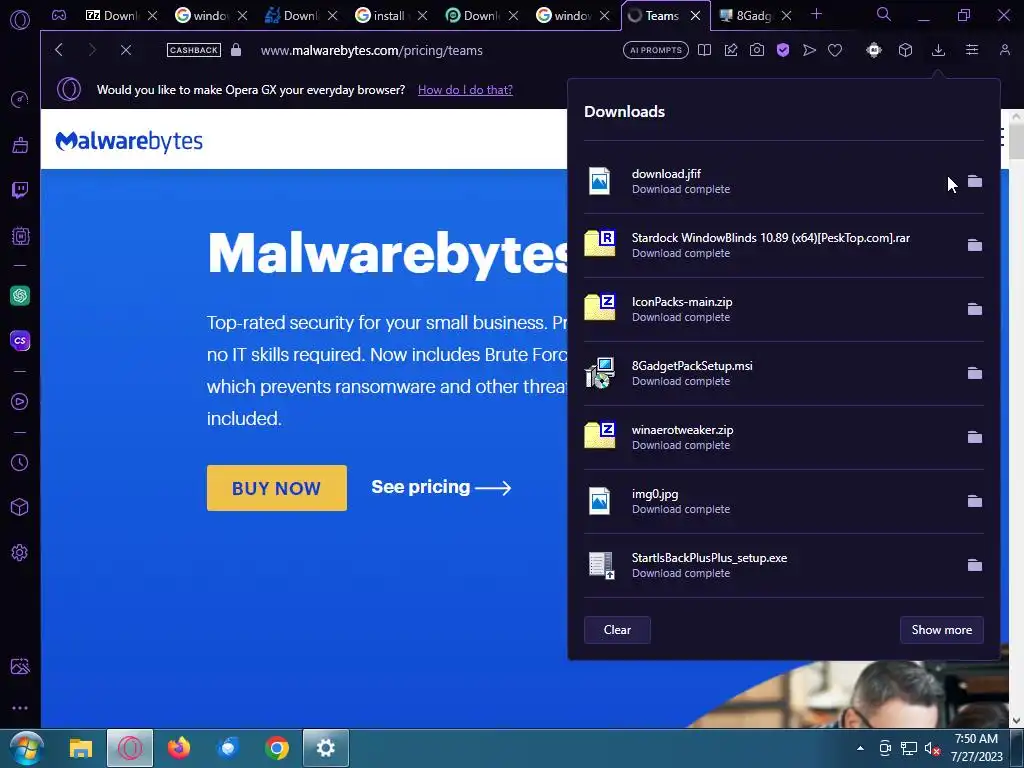Screen dimensions: 1024x768
Task: Show 8GadgetPackSetup.msi in folder
Action: click(974, 373)
